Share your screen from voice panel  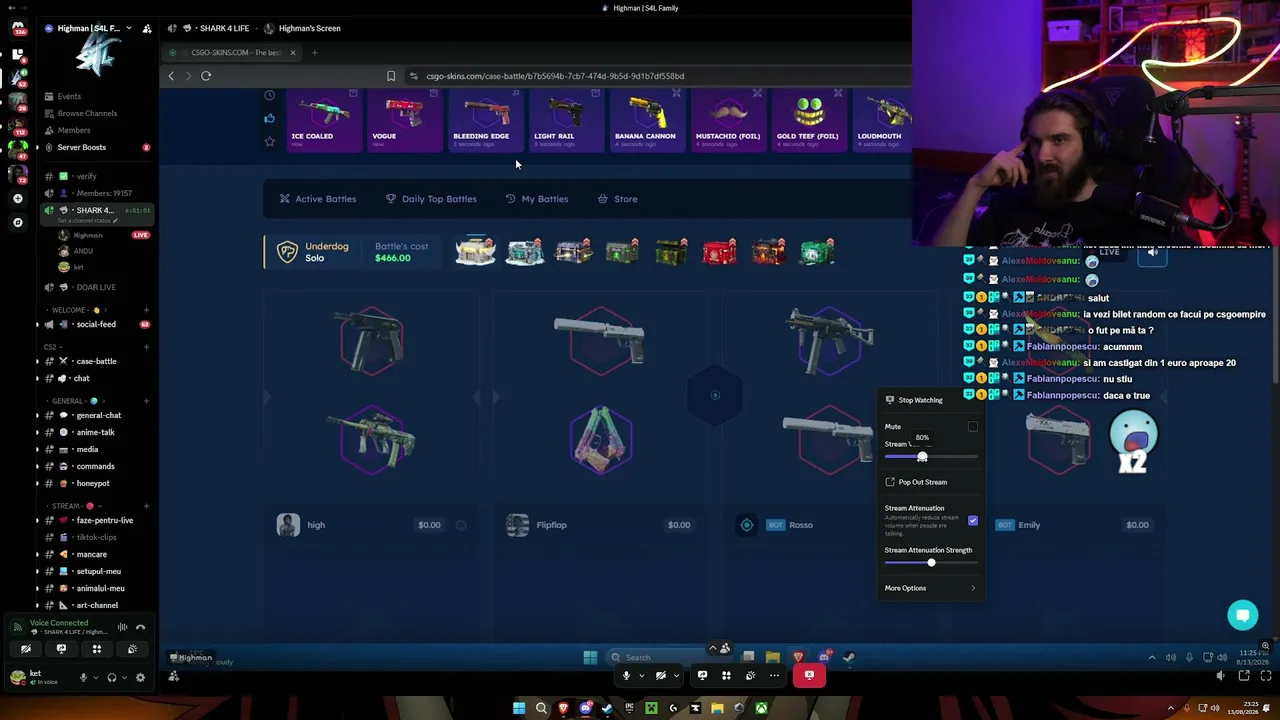(x=61, y=649)
